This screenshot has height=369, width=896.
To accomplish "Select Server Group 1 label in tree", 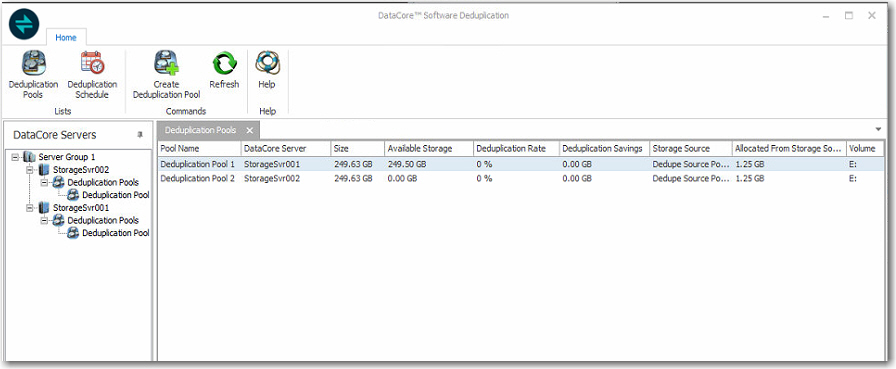I will tap(67, 157).
